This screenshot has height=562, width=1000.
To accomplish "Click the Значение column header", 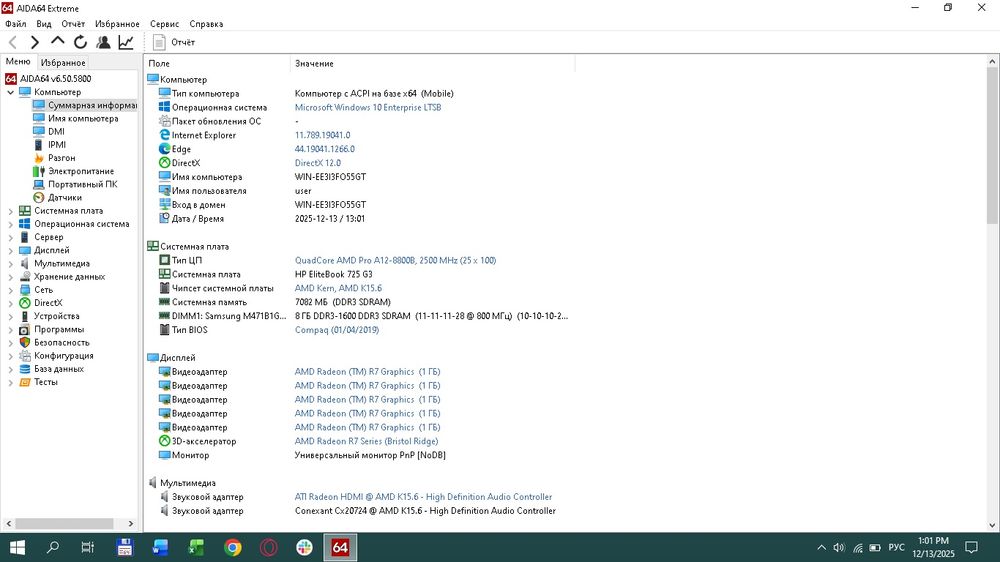I will tap(432, 64).
